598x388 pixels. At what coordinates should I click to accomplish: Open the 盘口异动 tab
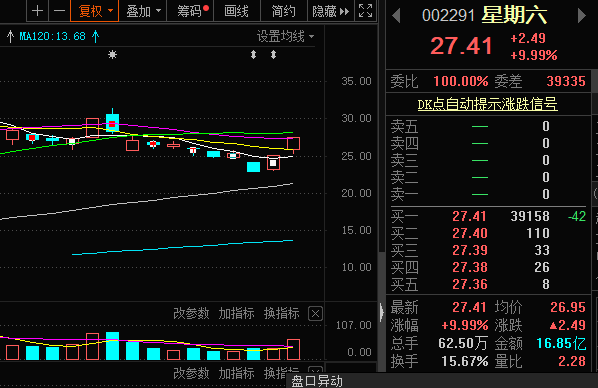317,381
